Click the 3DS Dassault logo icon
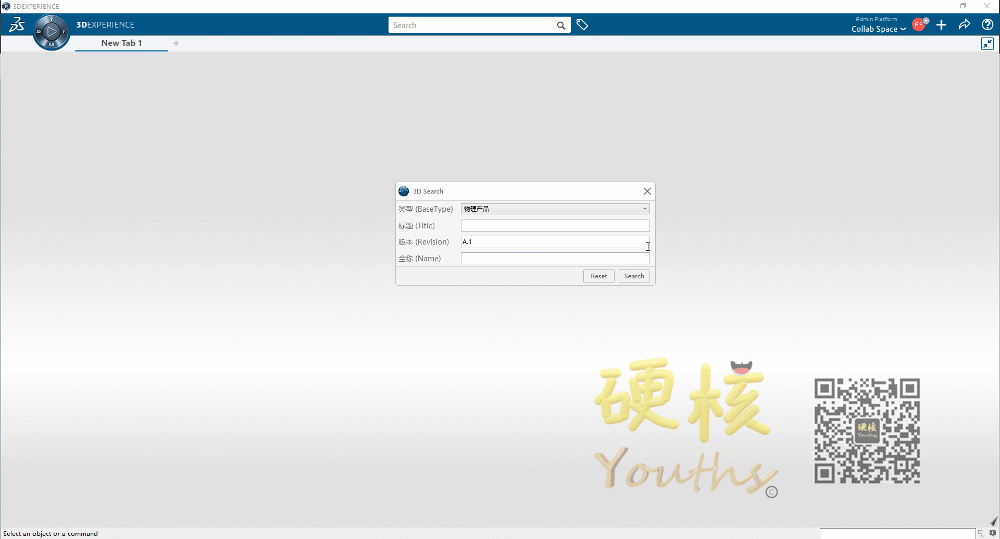Screen dimensions: 1000x539 pos(16,25)
